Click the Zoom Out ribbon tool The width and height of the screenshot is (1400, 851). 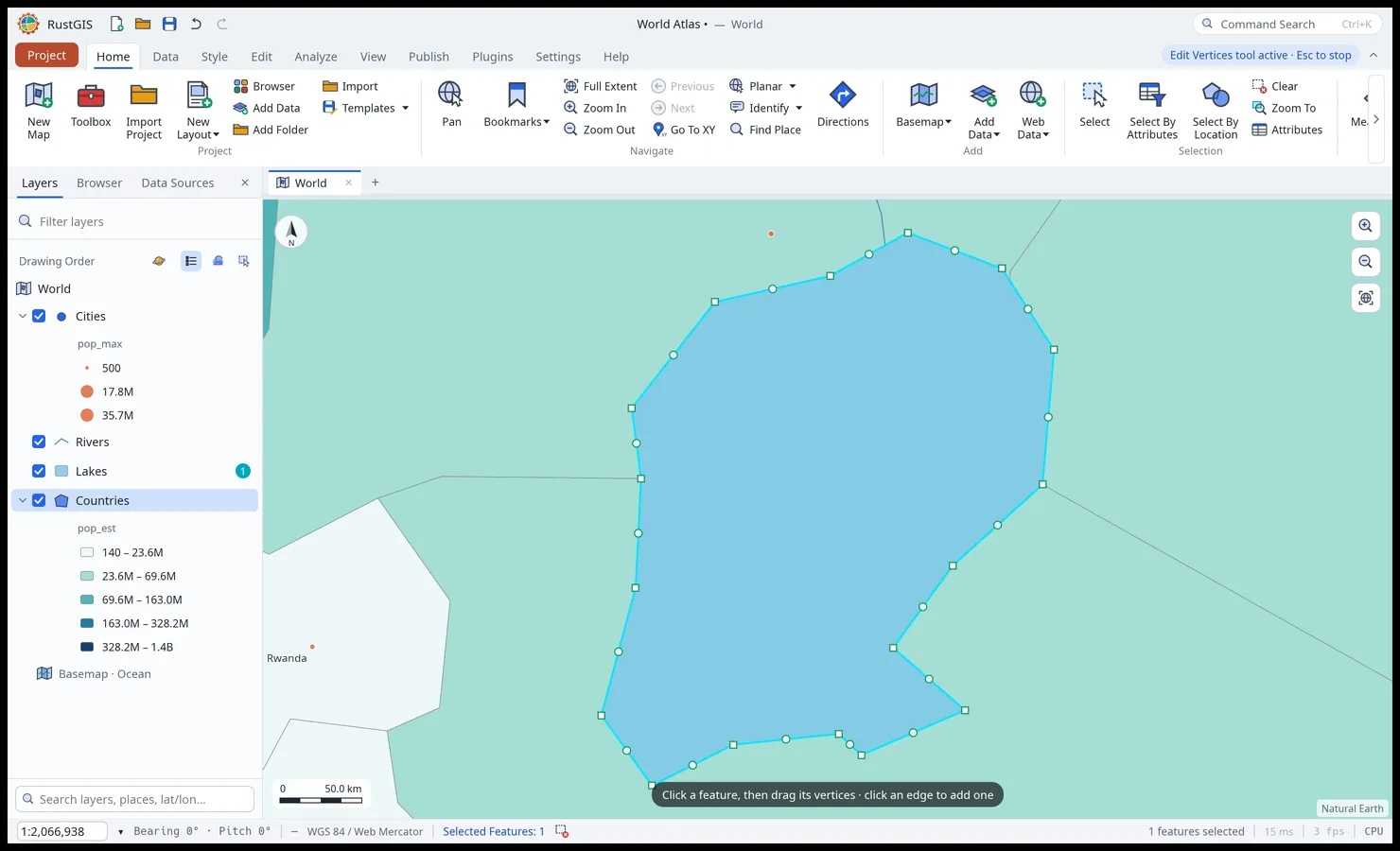tap(600, 130)
